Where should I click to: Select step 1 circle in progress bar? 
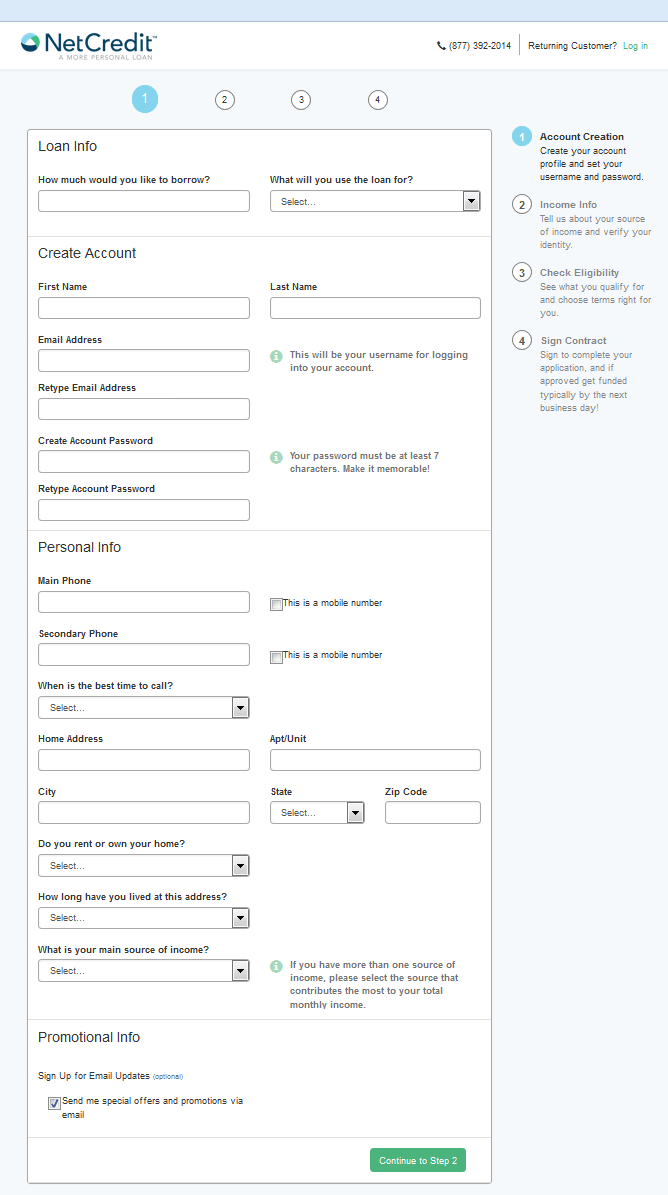pyautogui.click(x=145, y=99)
